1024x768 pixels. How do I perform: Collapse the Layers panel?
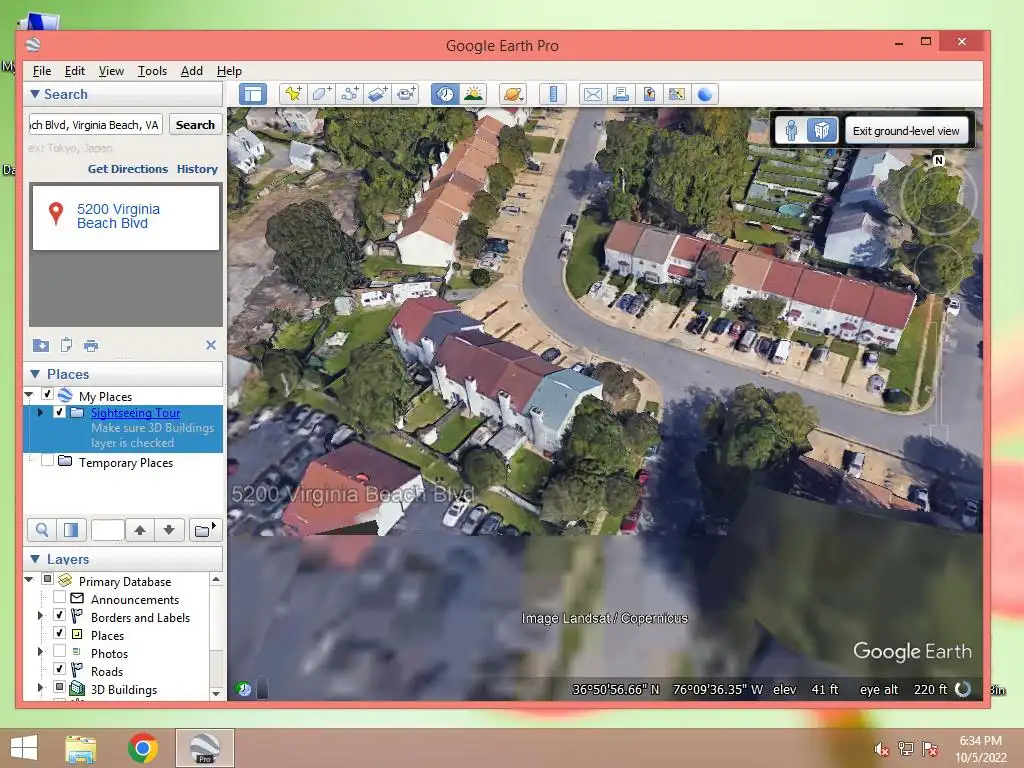tap(35, 559)
